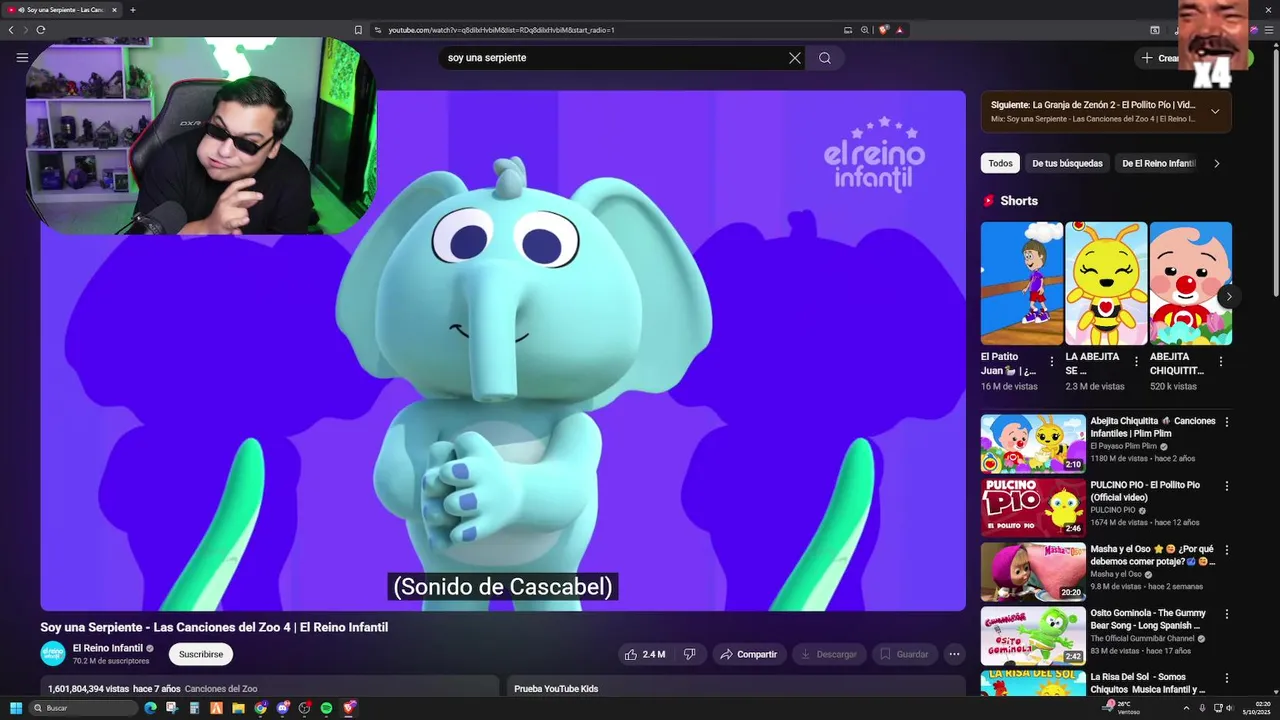
Task: Go back with browser back arrow
Action: (x=11, y=30)
